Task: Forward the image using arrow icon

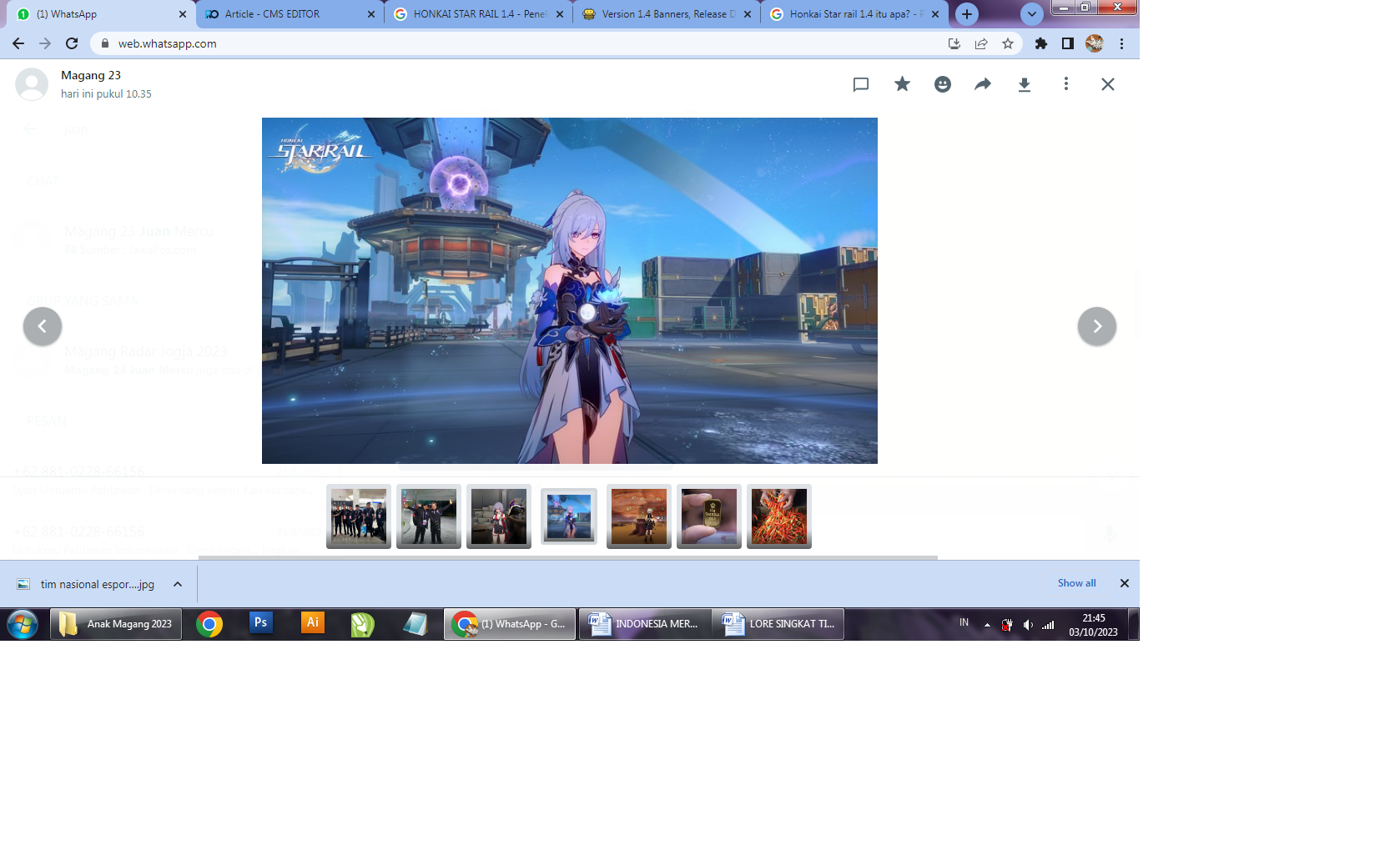Action: pos(983,84)
